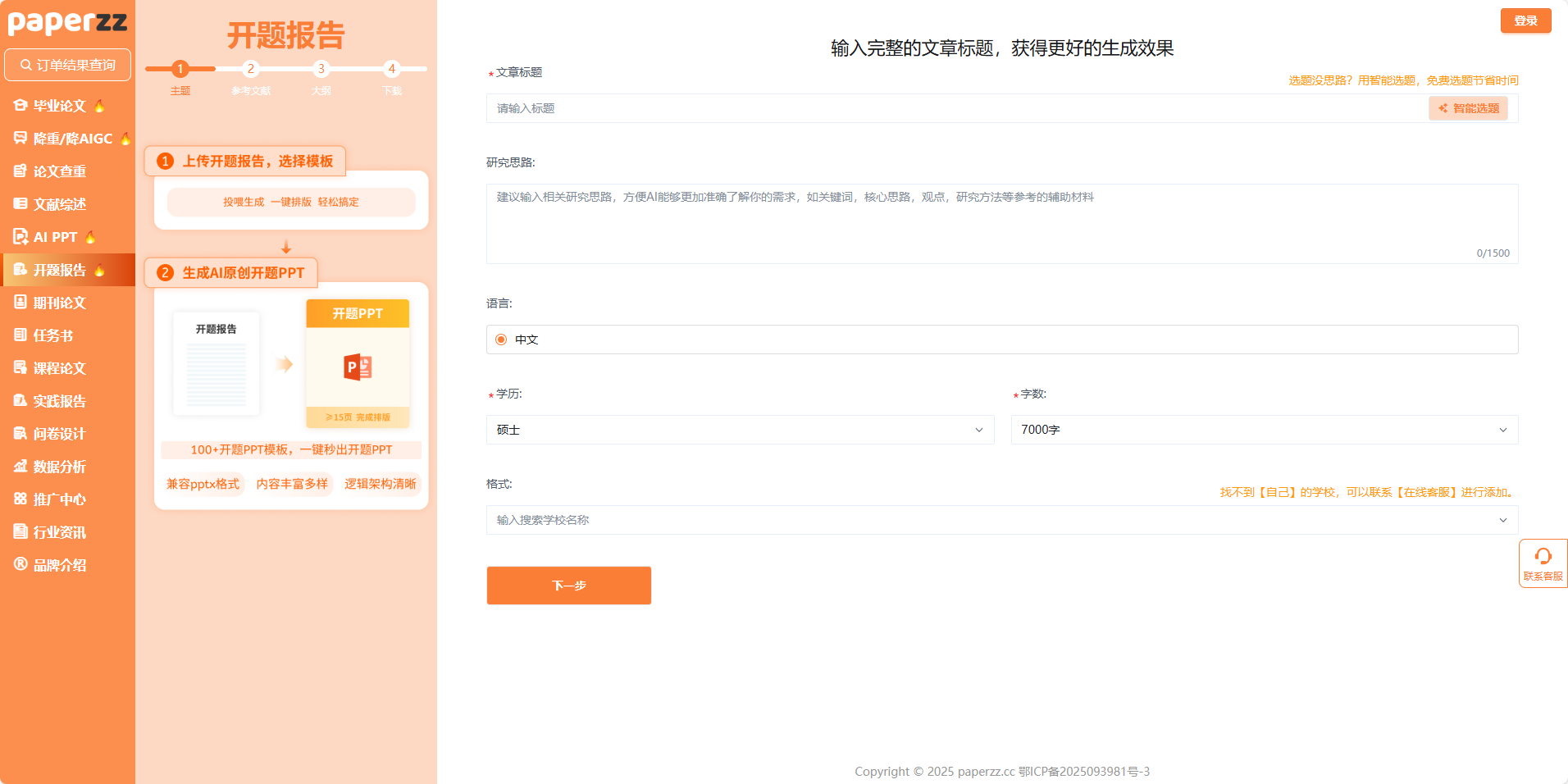
Task: Expand the 字数 dropdown showing 7000字
Action: coord(1264,429)
